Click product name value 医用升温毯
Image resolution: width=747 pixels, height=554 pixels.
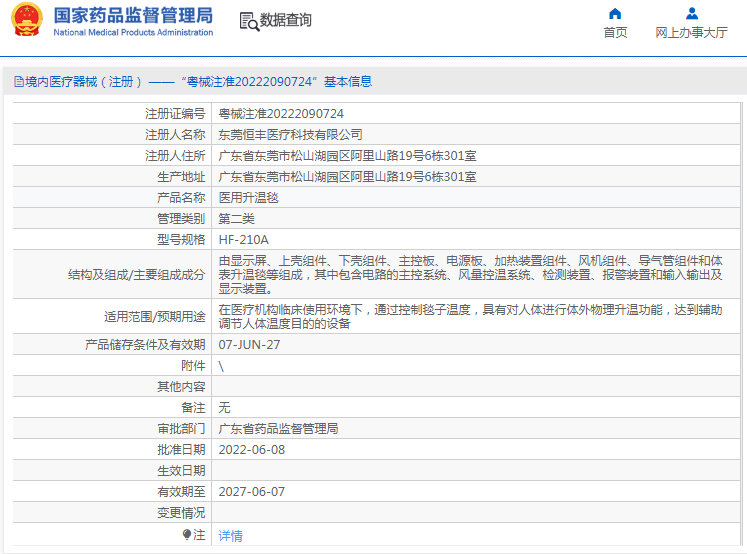(248, 198)
